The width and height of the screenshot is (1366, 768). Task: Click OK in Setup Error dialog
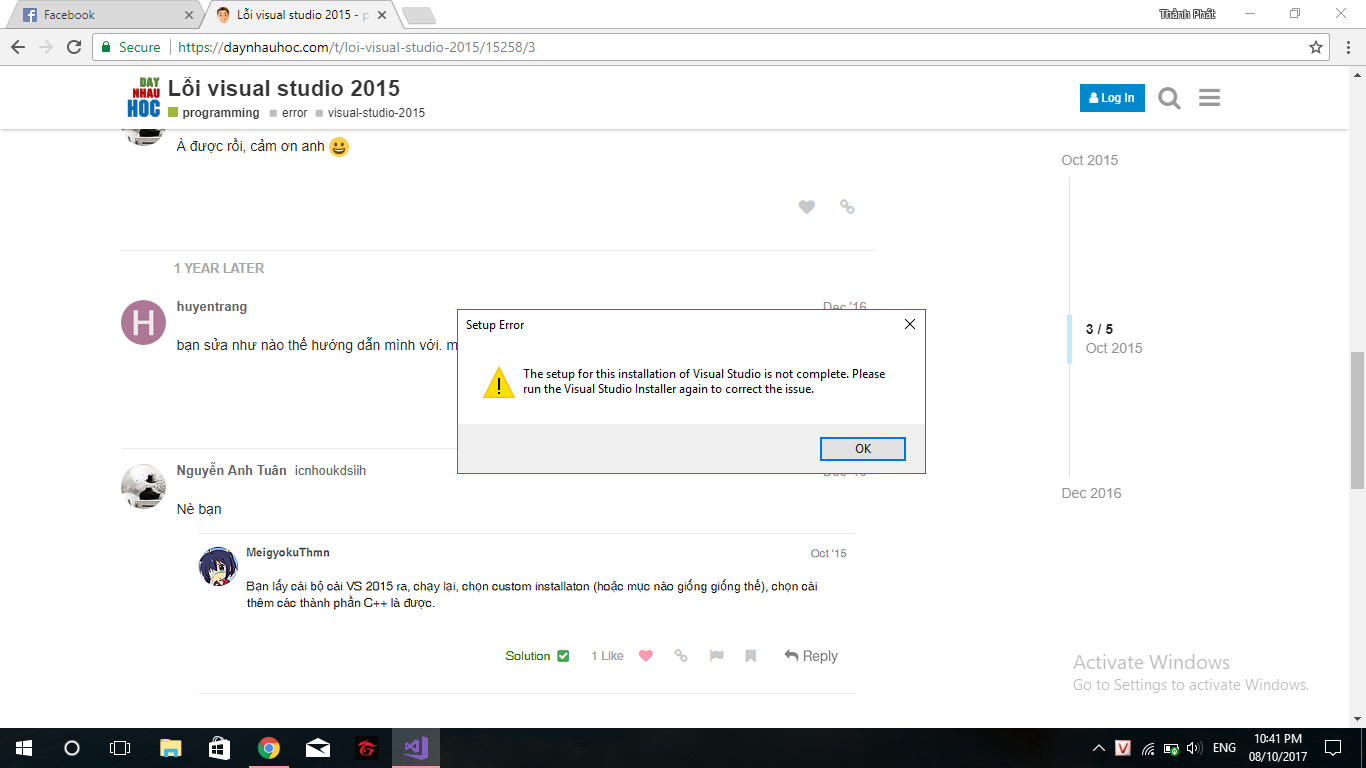click(x=863, y=448)
